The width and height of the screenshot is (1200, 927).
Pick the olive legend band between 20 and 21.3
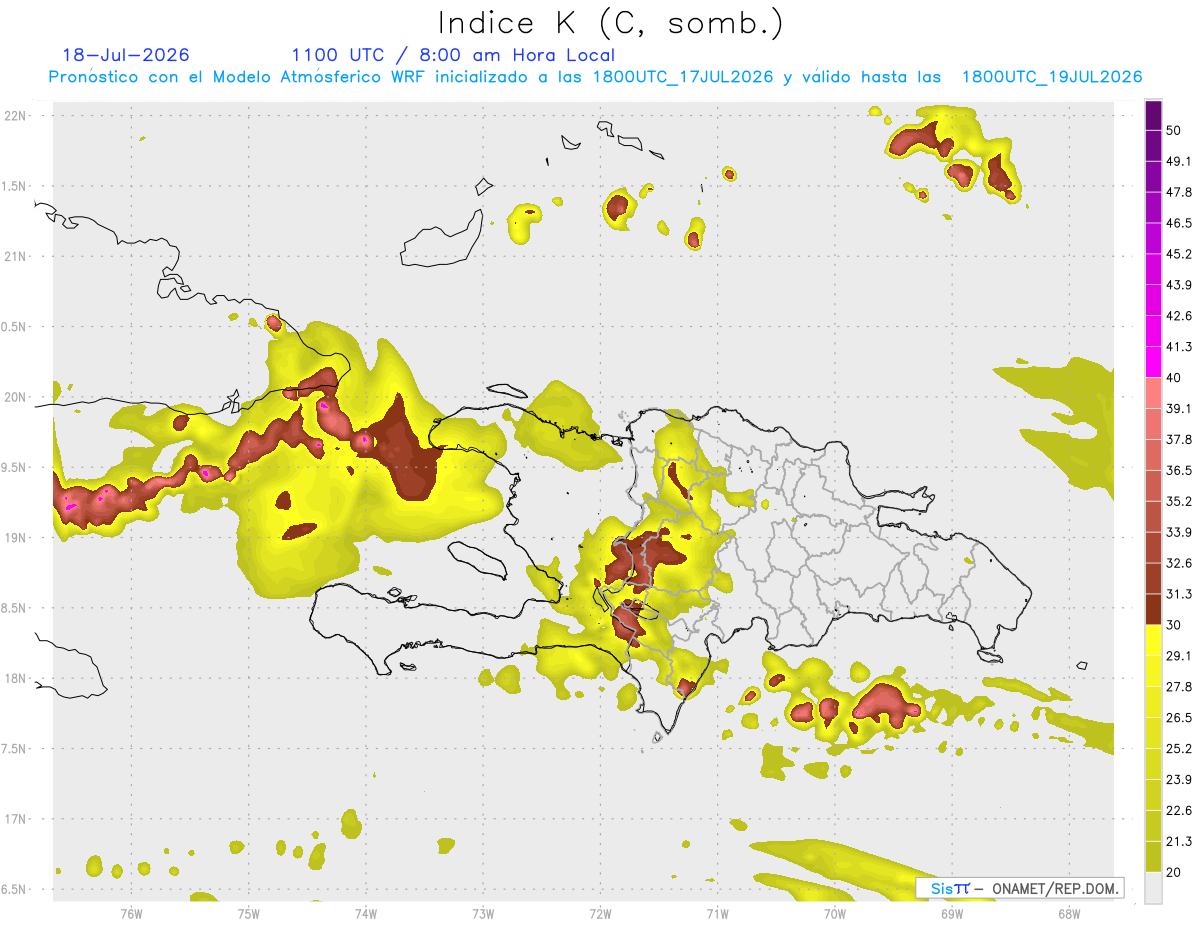coord(1154,857)
